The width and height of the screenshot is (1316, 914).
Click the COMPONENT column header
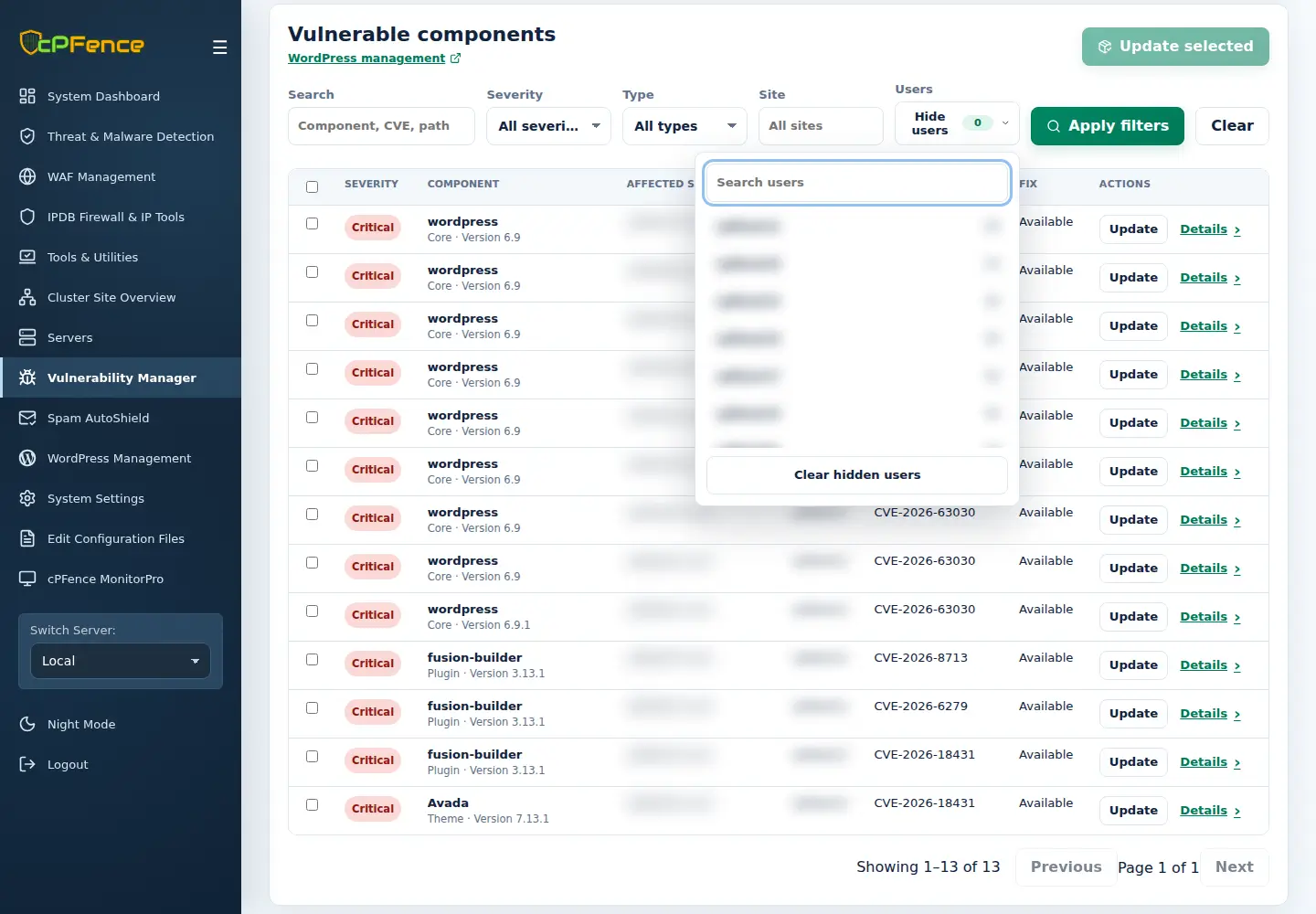pyautogui.click(x=463, y=185)
